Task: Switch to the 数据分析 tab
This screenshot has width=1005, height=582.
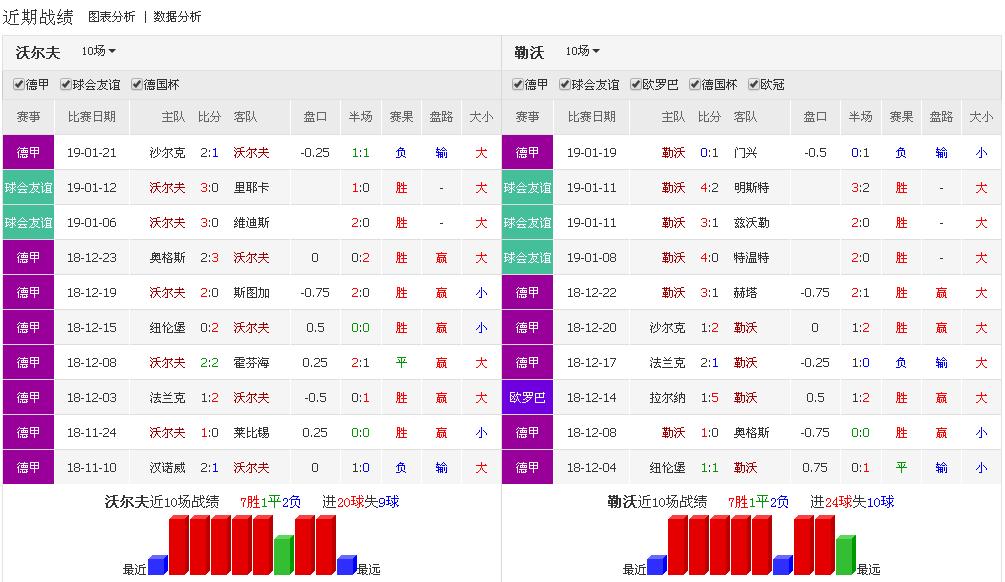Action: (x=177, y=17)
